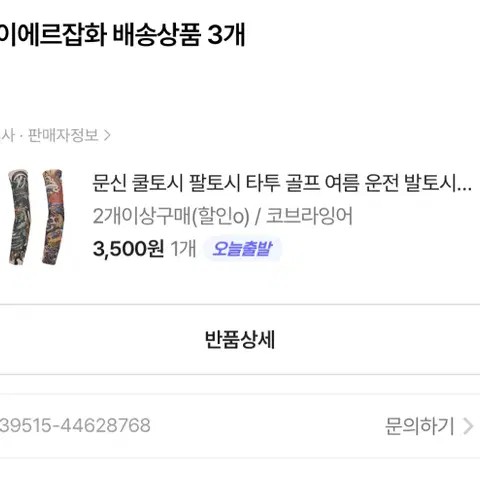The height and width of the screenshot is (480, 480).
Task: Click the chevron next to 판매자정보
Action: click(x=107, y=135)
